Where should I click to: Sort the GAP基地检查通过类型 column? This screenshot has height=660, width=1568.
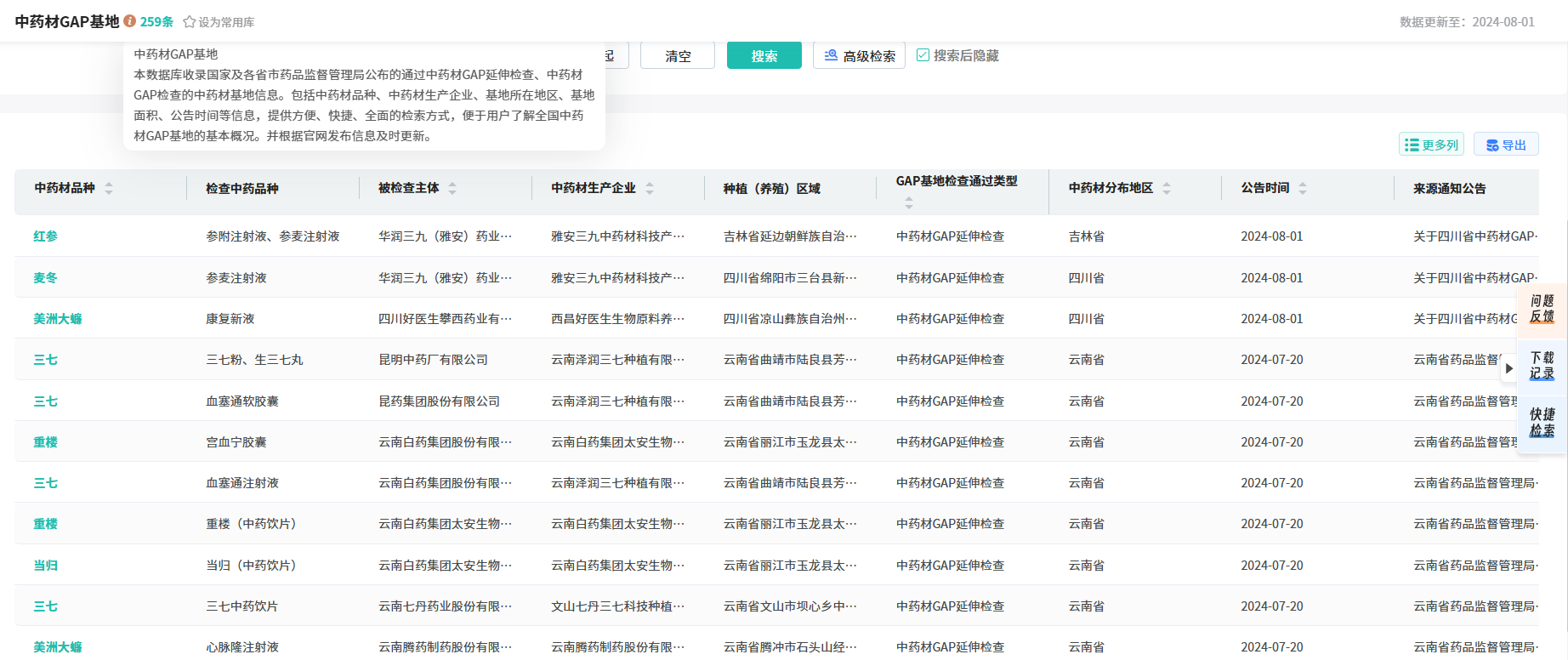(909, 202)
